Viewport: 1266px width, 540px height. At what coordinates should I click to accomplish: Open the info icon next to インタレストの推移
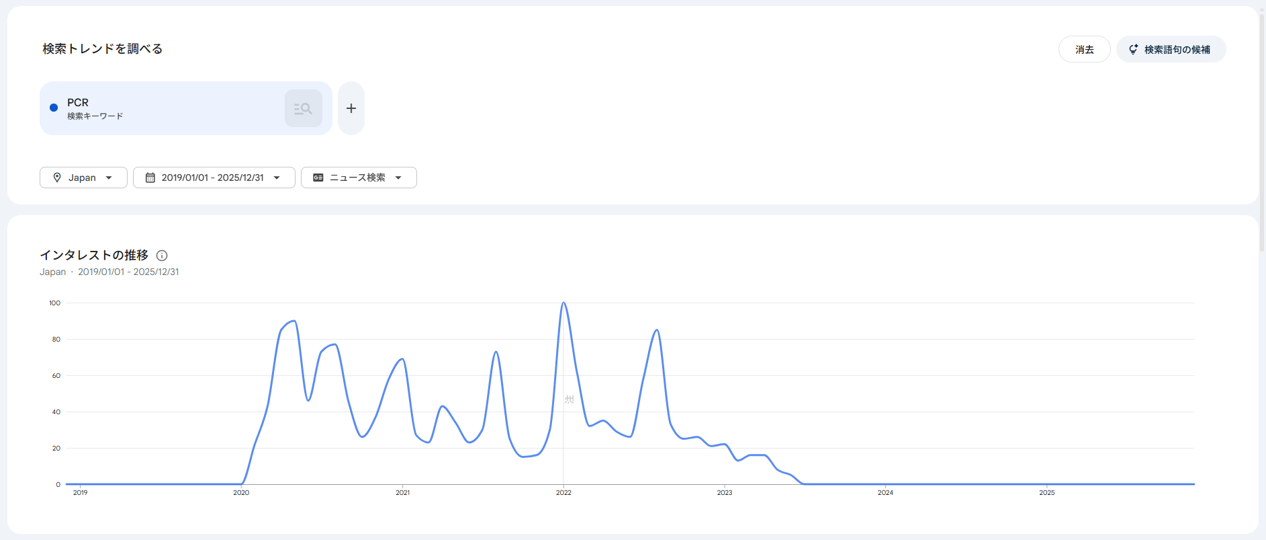pyautogui.click(x=162, y=256)
